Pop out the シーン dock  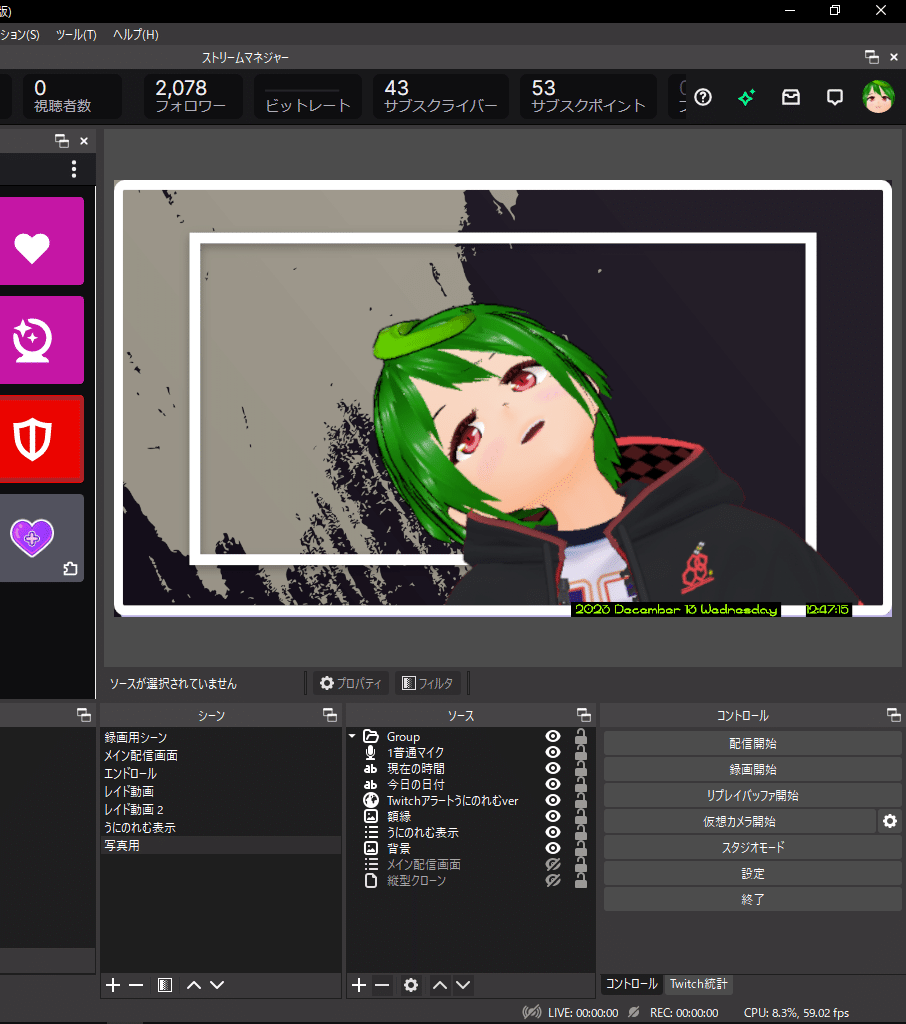[330, 715]
